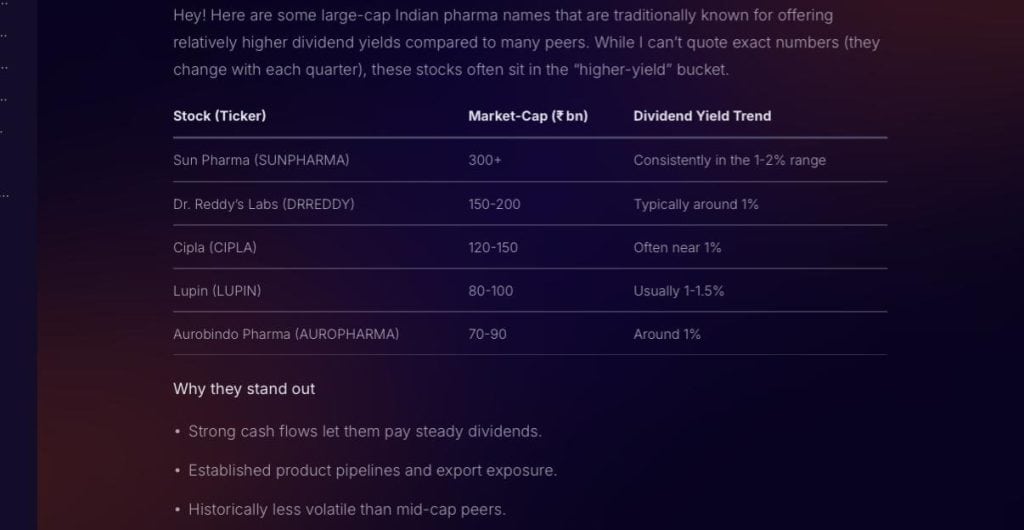
Task: Click the 70-90 market-cap value
Action: point(487,334)
